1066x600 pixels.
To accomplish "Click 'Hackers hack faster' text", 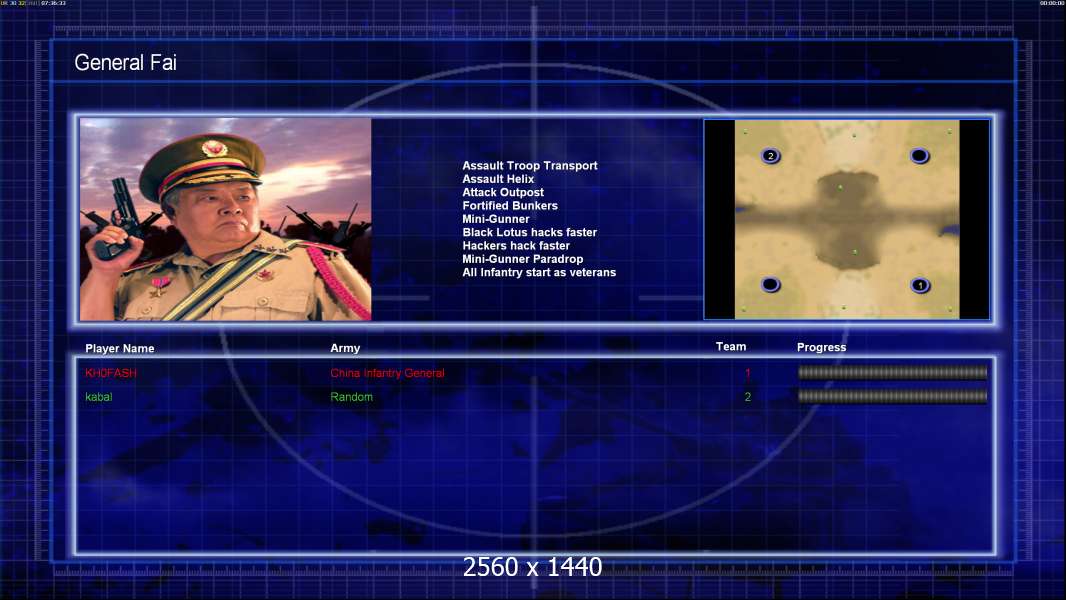I will pyautogui.click(x=516, y=245).
